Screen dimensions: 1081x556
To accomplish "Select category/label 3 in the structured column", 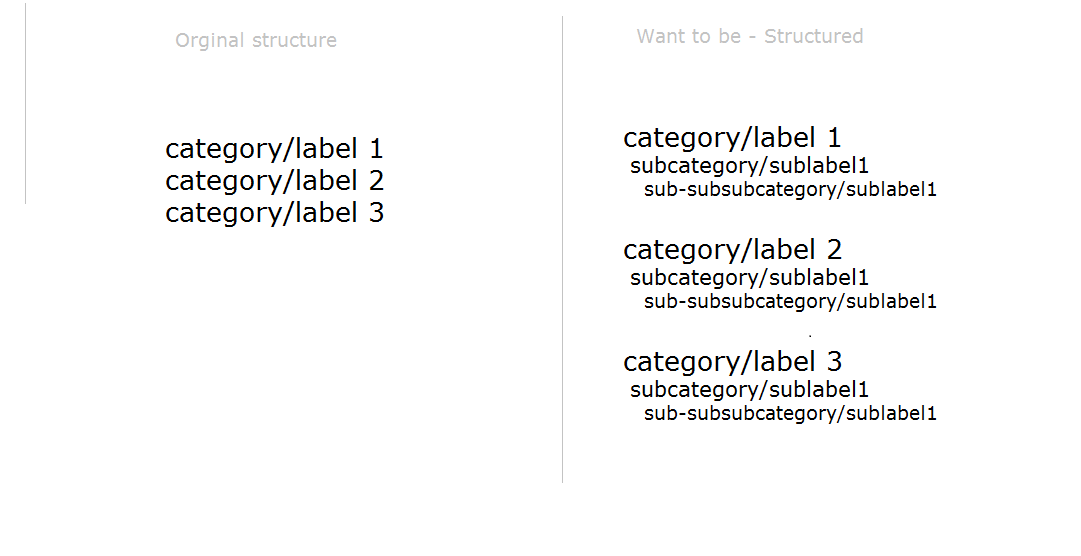I will [732, 362].
